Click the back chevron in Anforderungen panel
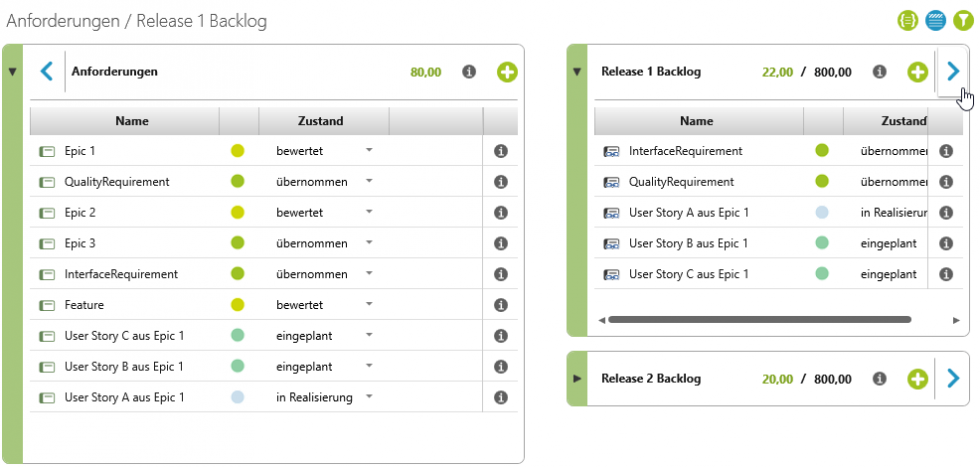The width and height of the screenshot is (980, 467). click(x=46, y=72)
